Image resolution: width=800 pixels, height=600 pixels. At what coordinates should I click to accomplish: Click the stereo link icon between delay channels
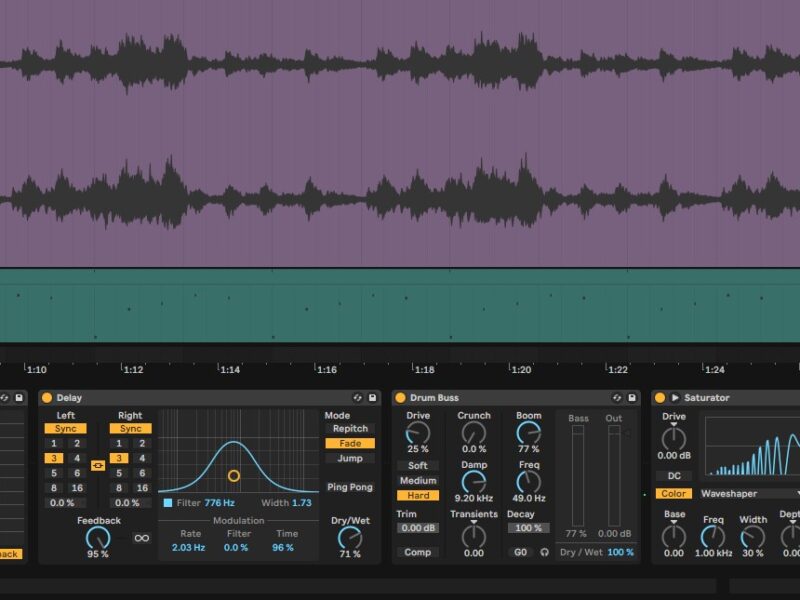coord(97,465)
